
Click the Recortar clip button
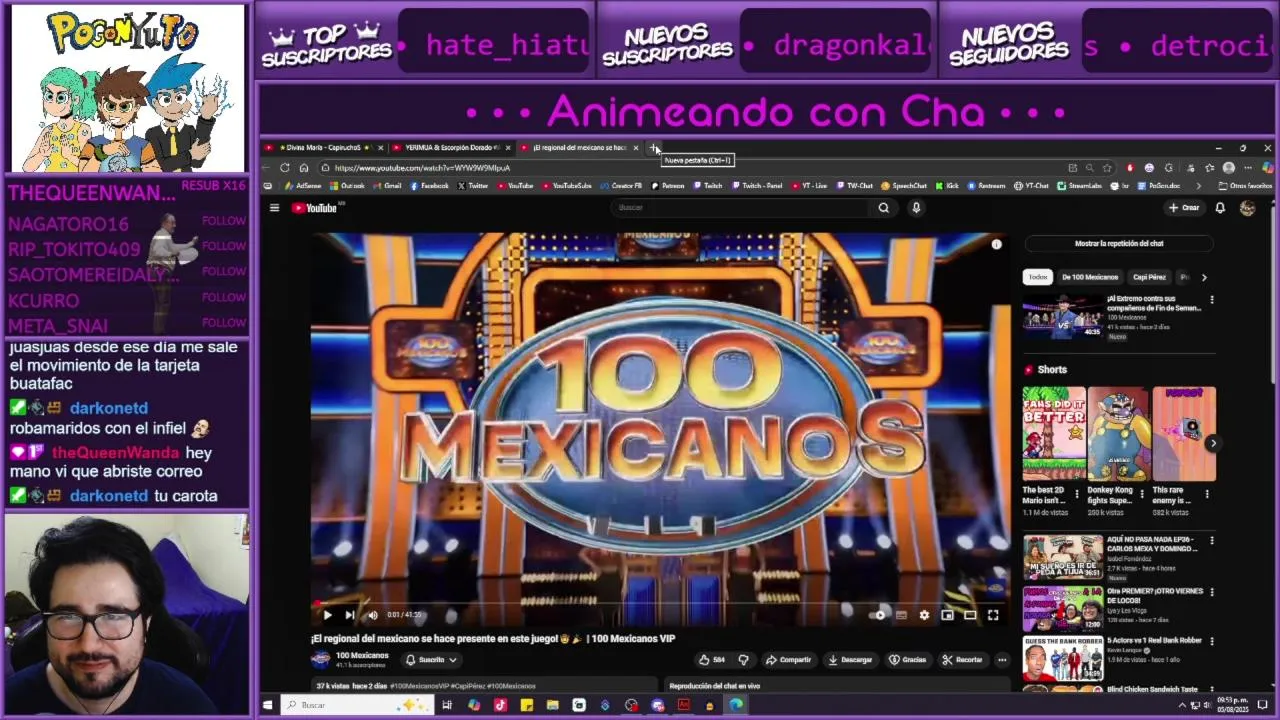click(962, 660)
